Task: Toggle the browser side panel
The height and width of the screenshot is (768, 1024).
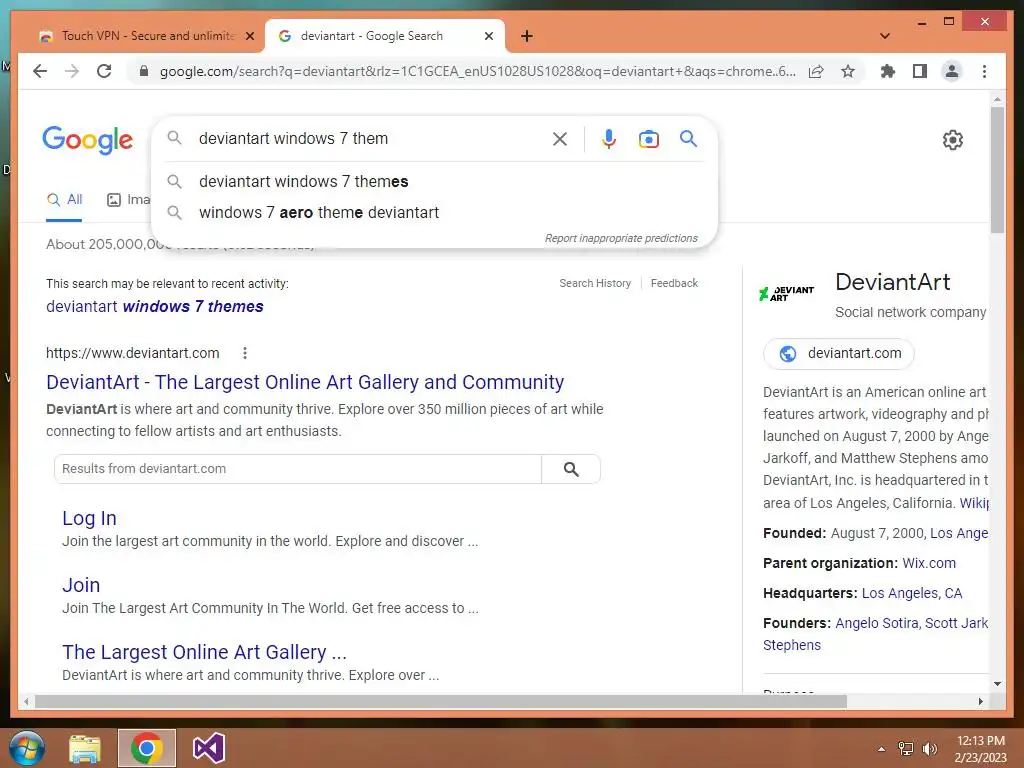Action: tap(920, 71)
